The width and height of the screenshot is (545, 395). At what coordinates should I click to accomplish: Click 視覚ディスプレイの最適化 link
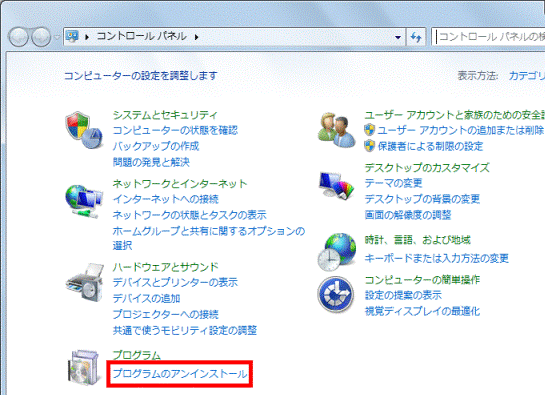[422, 311]
